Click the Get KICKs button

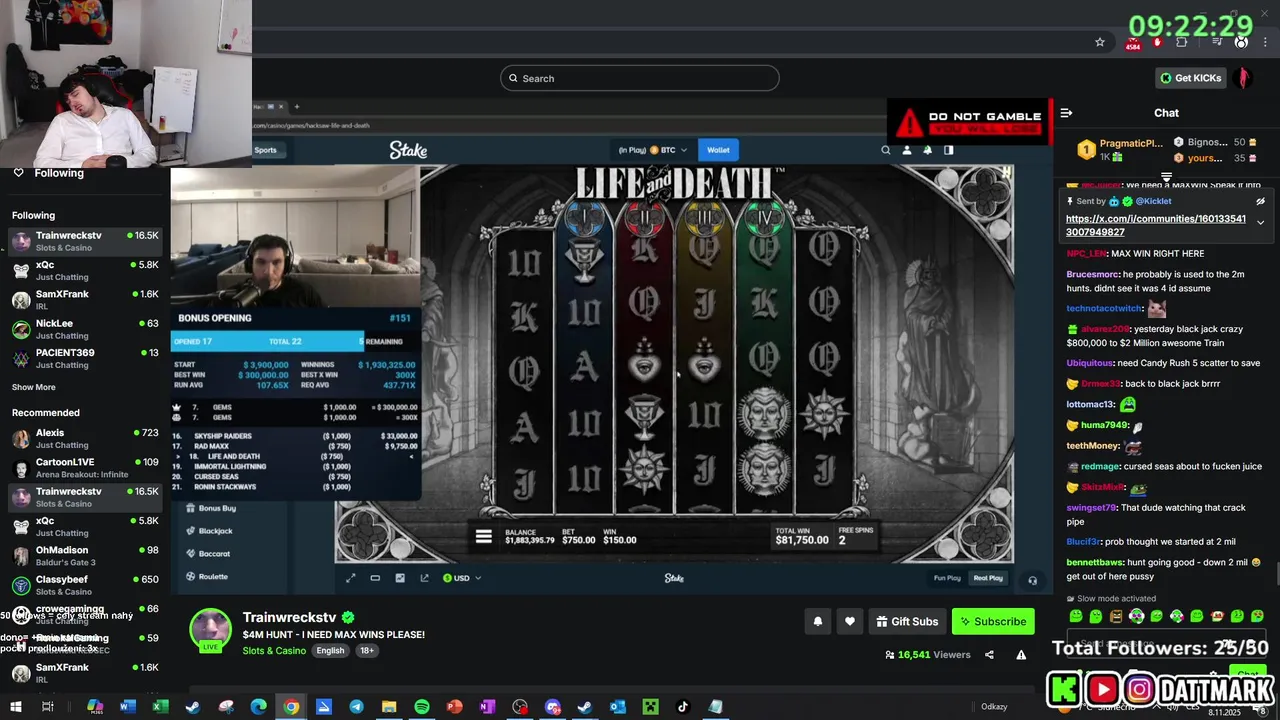pos(1190,78)
